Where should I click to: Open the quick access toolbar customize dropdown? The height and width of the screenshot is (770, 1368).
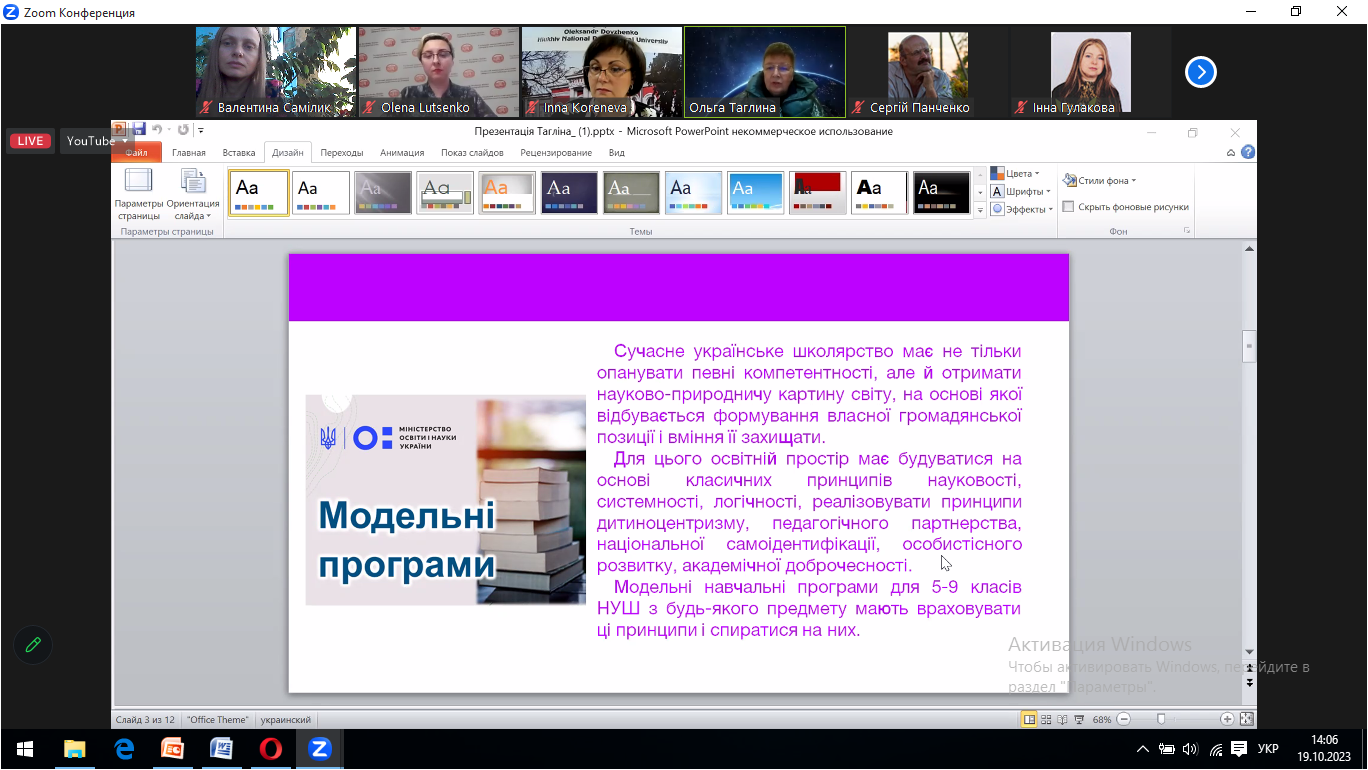(201, 130)
